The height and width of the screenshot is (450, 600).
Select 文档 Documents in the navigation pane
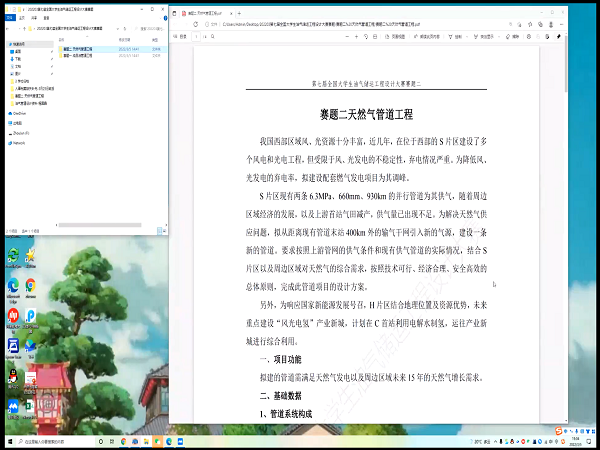(x=18, y=66)
